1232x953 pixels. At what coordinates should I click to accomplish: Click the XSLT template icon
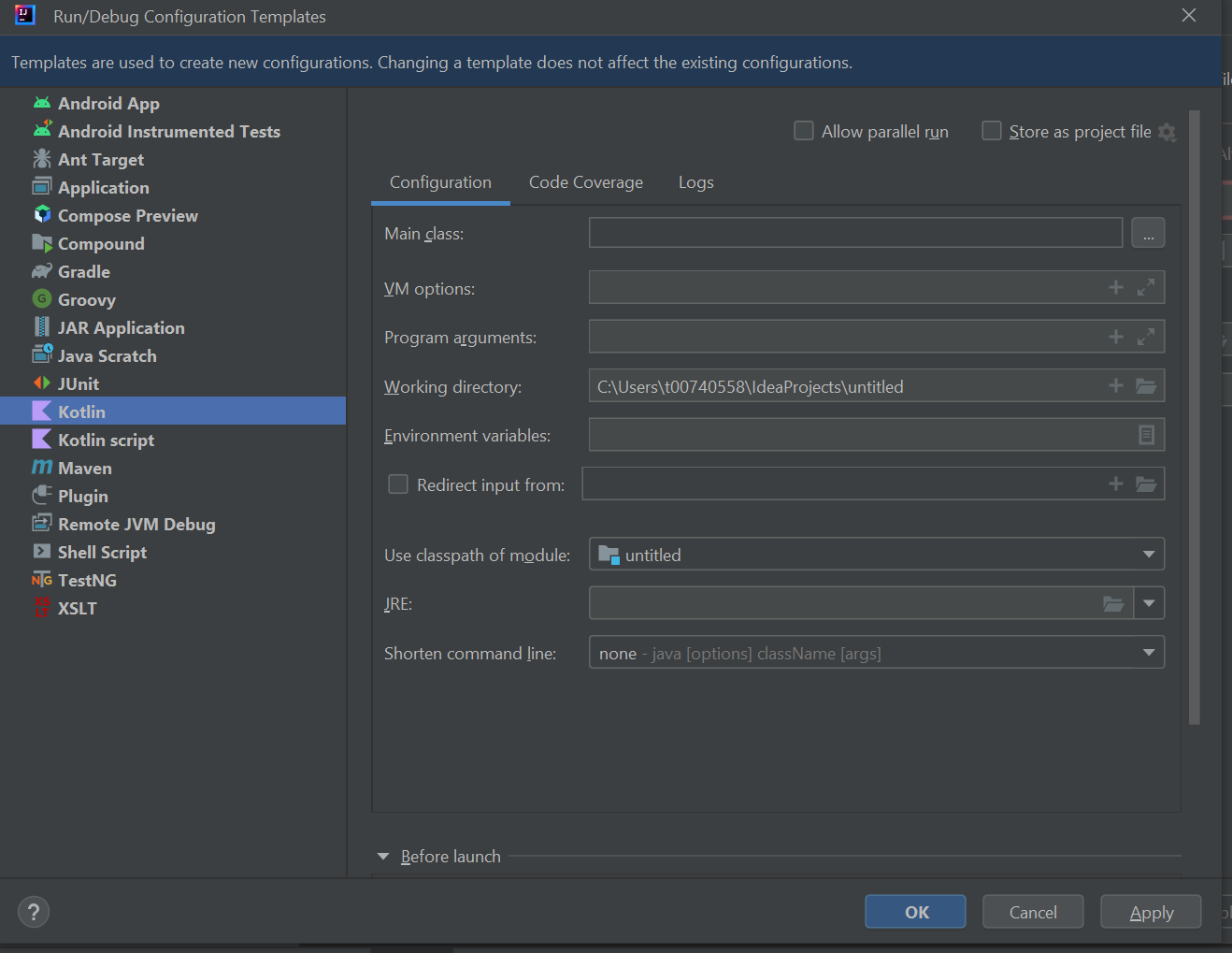(x=42, y=608)
